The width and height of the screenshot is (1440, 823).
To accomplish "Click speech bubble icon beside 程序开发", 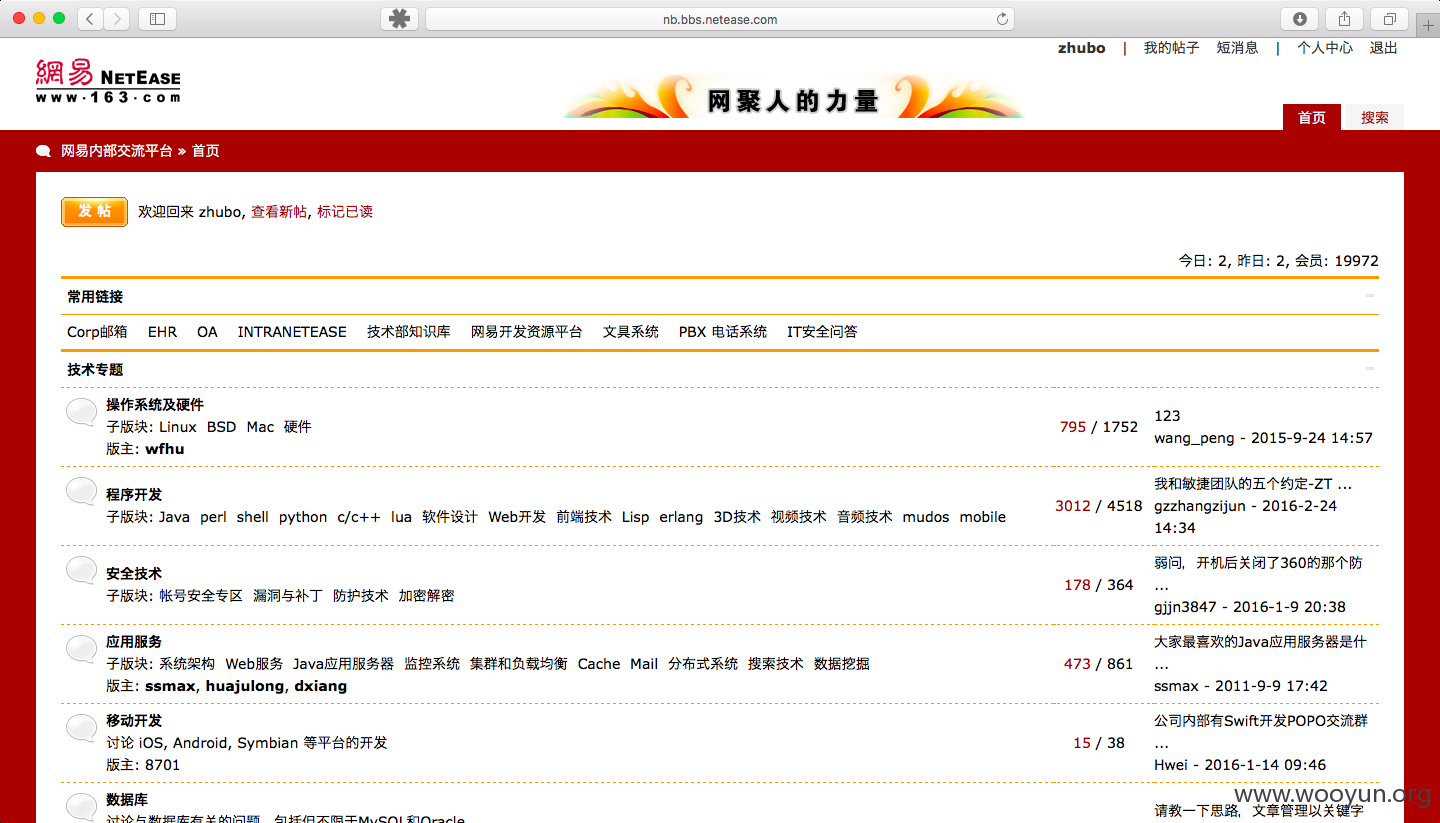I will tap(82, 491).
